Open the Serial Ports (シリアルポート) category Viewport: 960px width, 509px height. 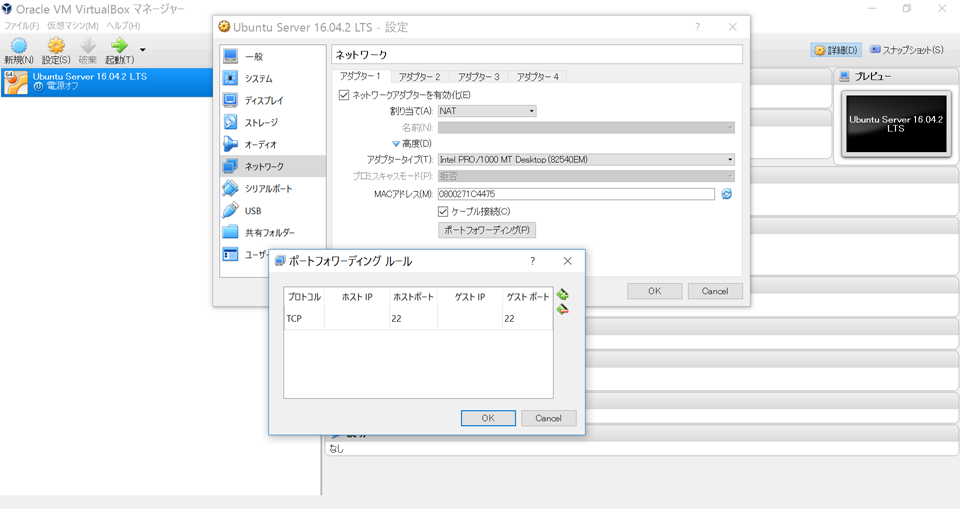click(272, 189)
